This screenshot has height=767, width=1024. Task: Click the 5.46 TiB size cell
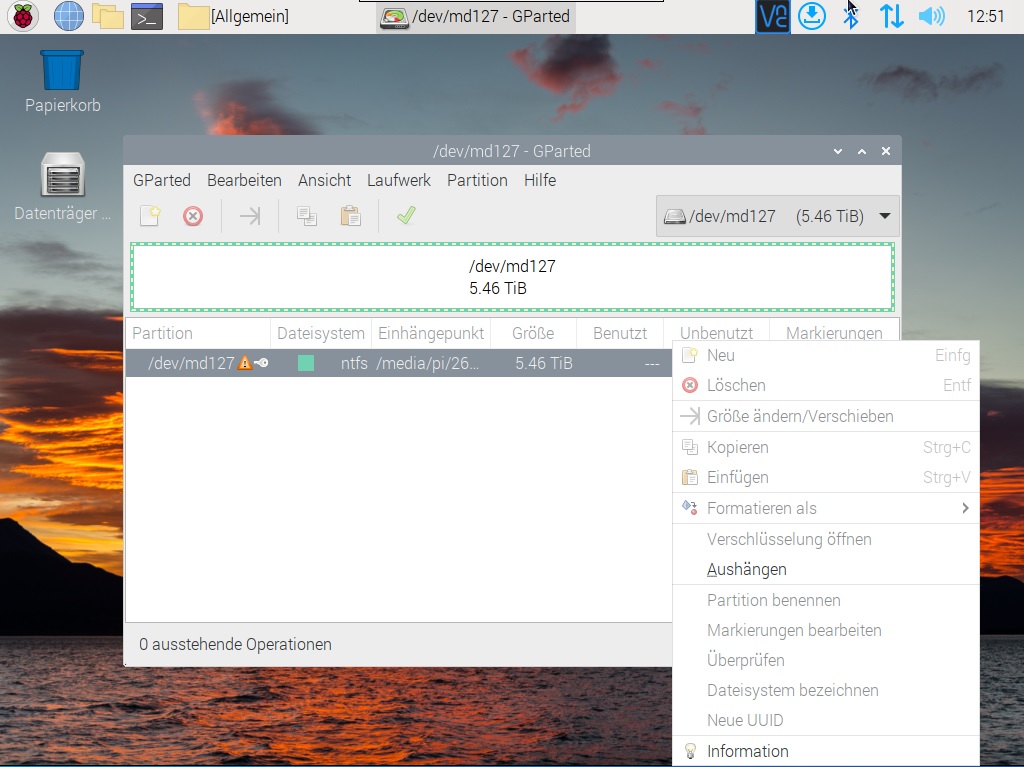point(543,363)
